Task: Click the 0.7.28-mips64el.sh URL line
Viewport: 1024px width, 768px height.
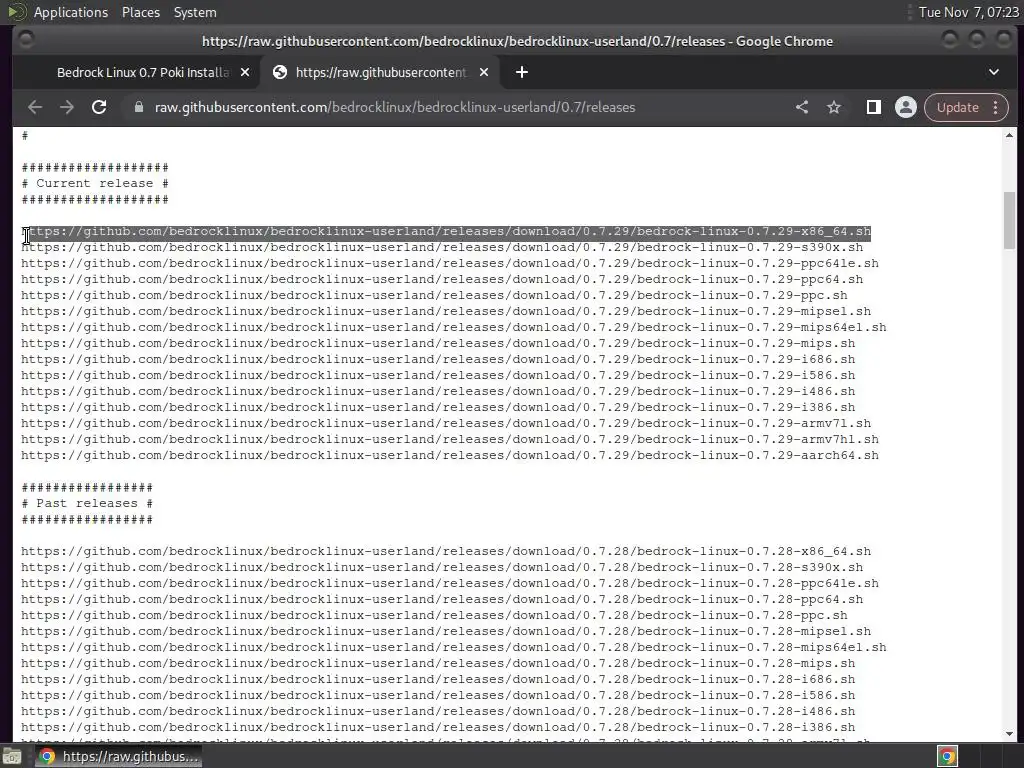Action: point(454,647)
